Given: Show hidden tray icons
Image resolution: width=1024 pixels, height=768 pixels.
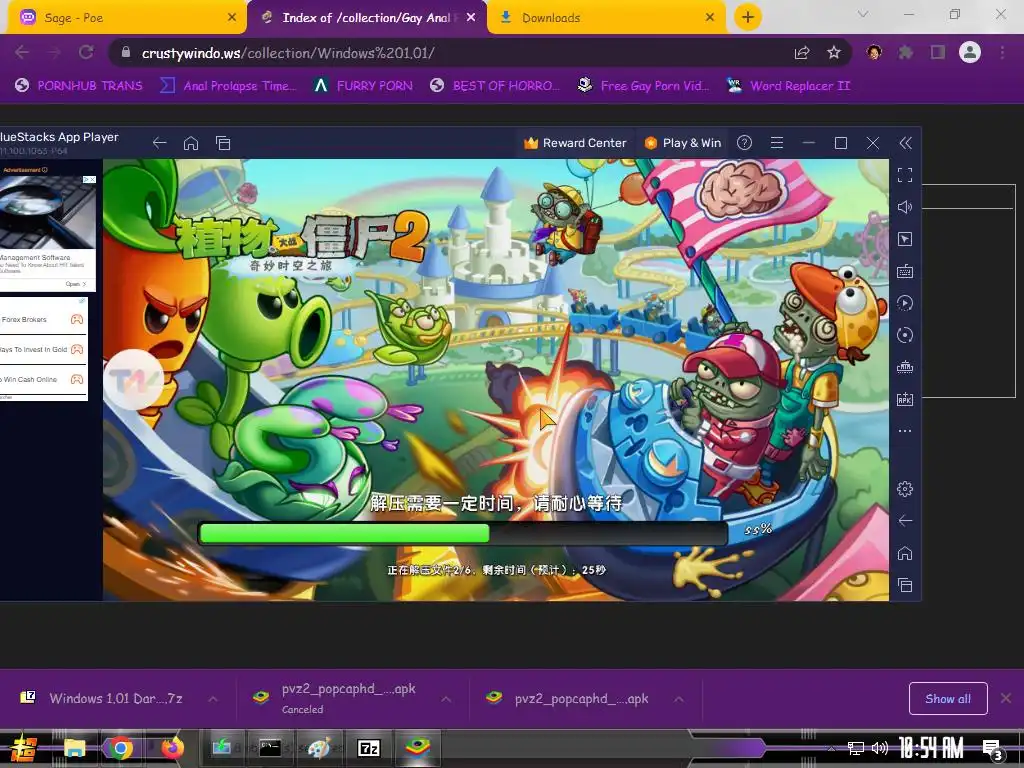Looking at the screenshot, I should (832, 748).
